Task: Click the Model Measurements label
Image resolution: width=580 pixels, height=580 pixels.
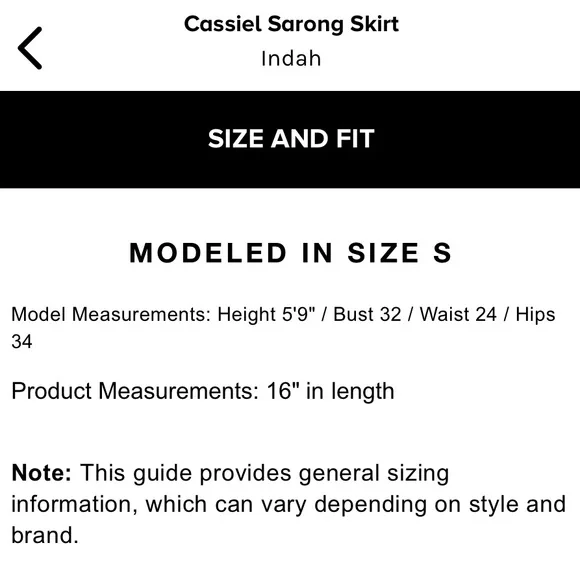Action: tap(111, 314)
